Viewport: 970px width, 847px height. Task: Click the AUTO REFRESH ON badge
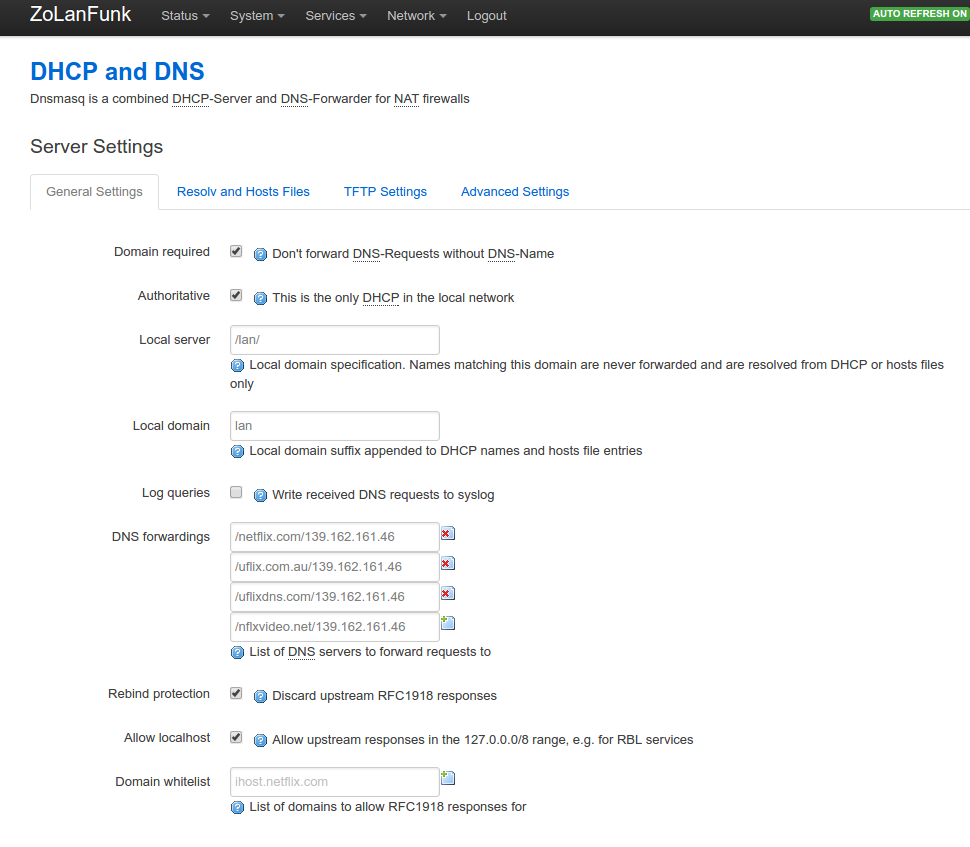coord(919,14)
